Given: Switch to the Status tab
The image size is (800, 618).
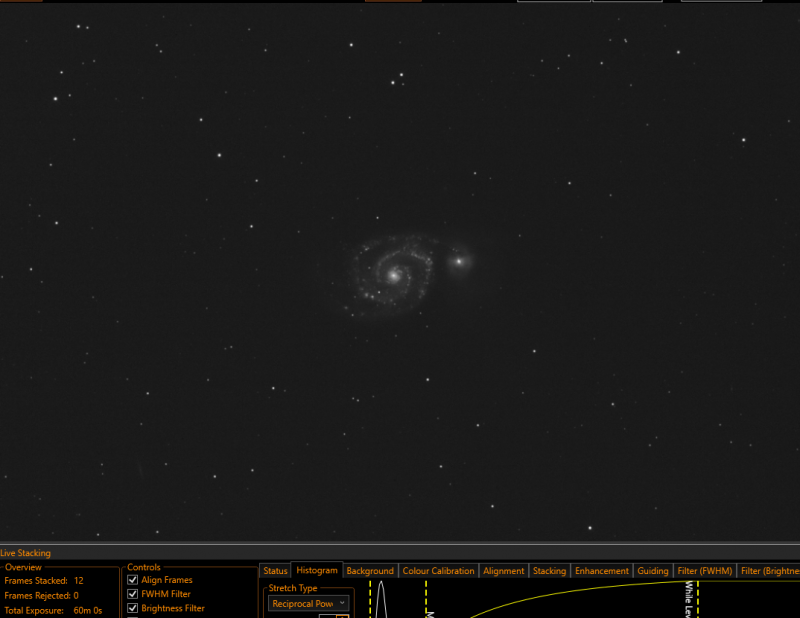Looking at the screenshot, I should (275, 571).
